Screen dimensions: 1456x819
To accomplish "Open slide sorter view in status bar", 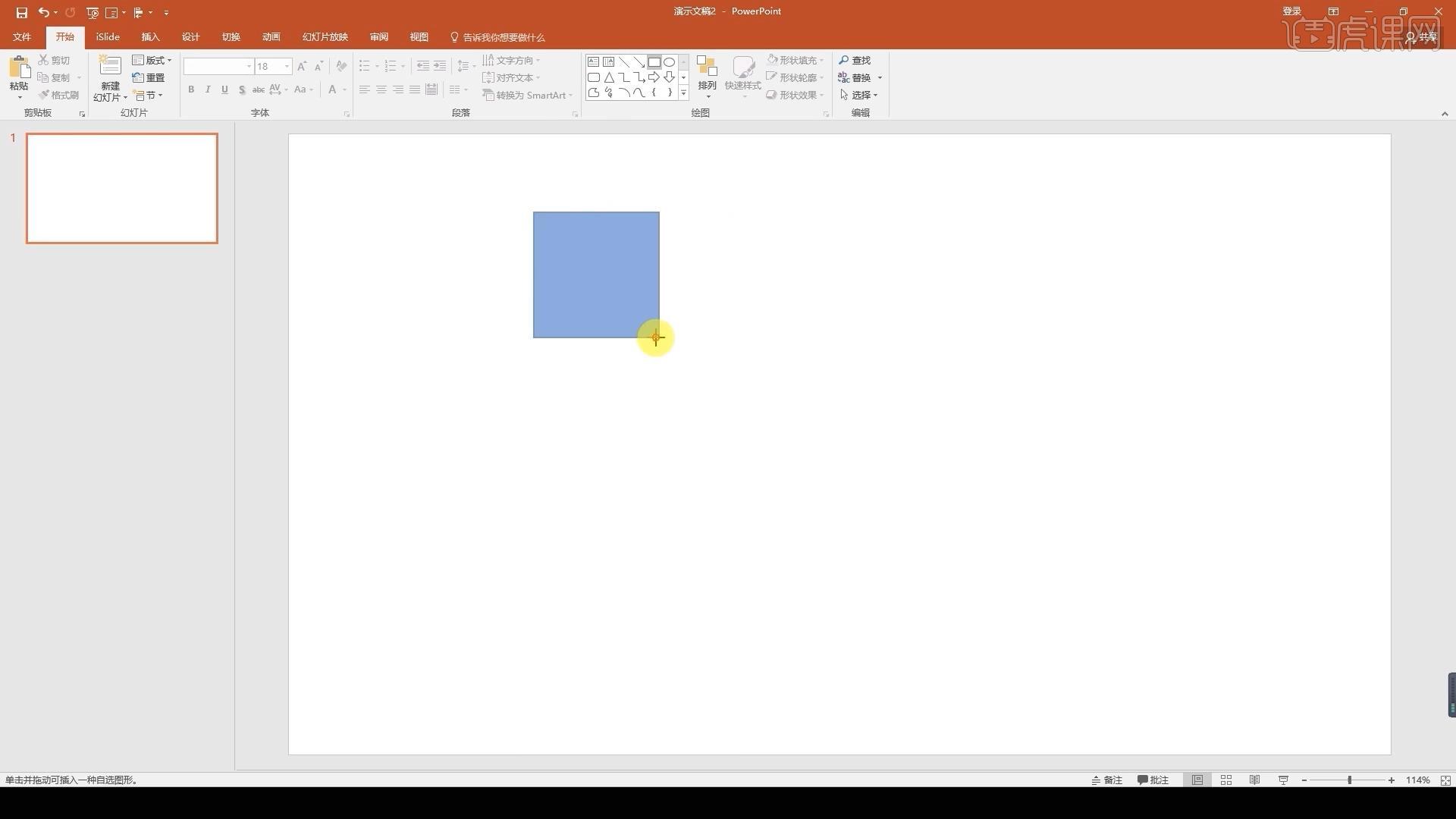I will [x=1226, y=780].
